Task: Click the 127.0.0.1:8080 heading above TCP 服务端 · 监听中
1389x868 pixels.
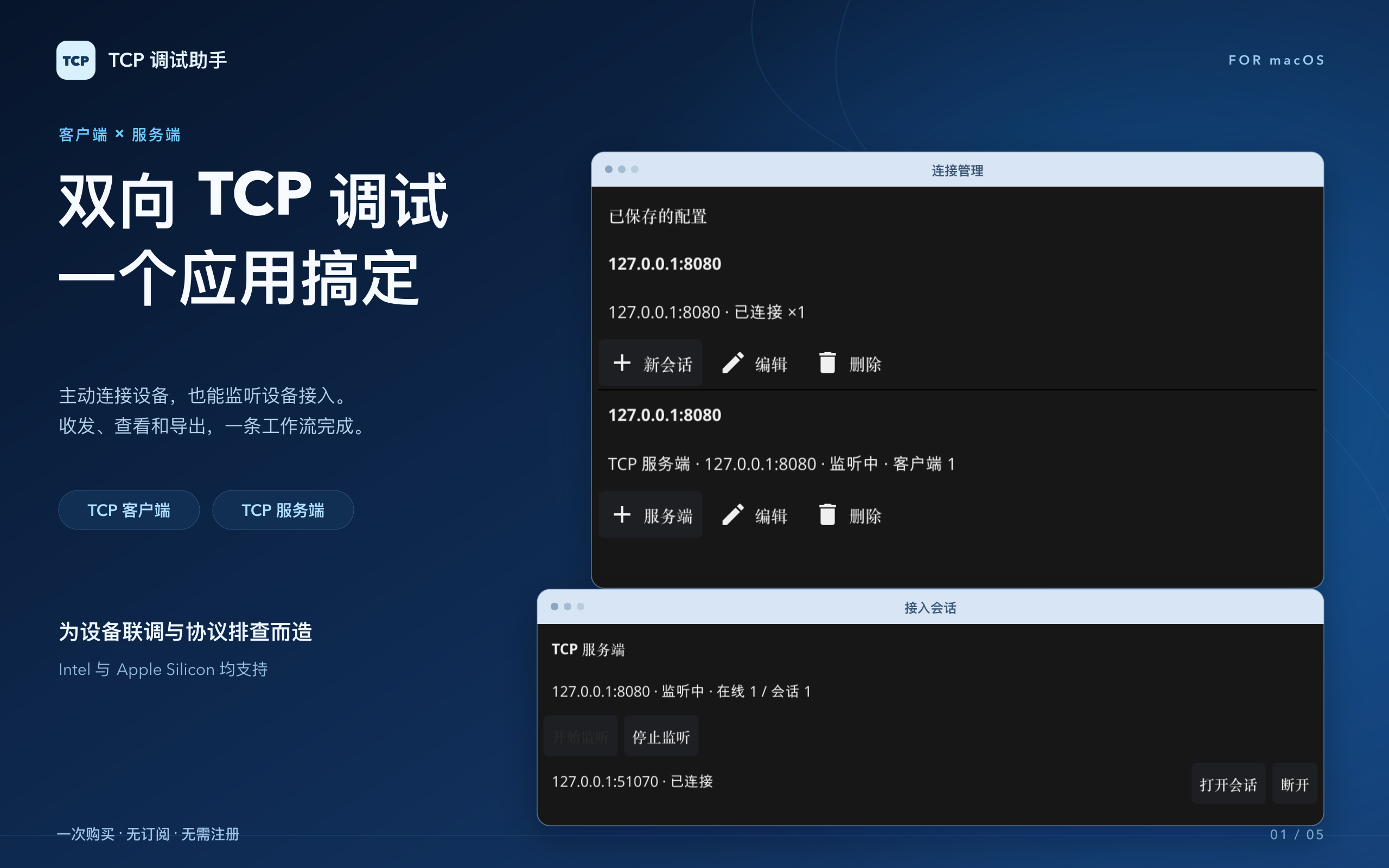Action: click(664, 415)
